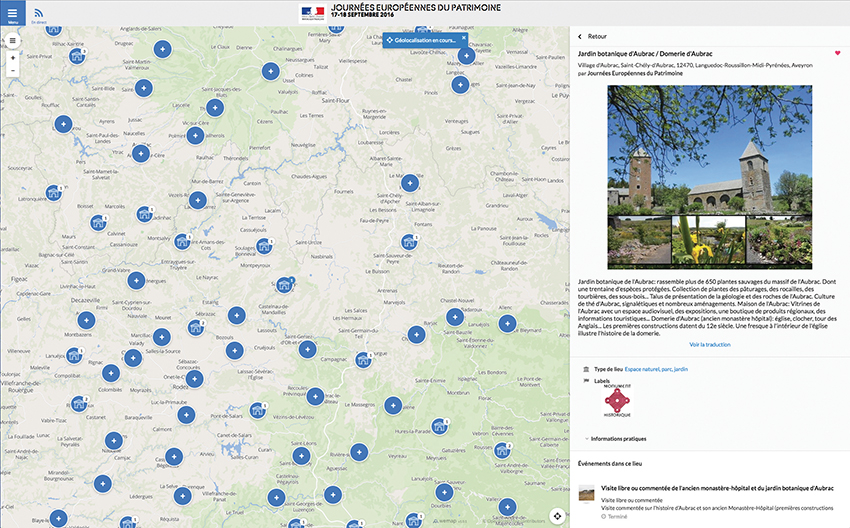
Task: Open the cluster marker below Decazeville
Action: click(x=86, y=320)
